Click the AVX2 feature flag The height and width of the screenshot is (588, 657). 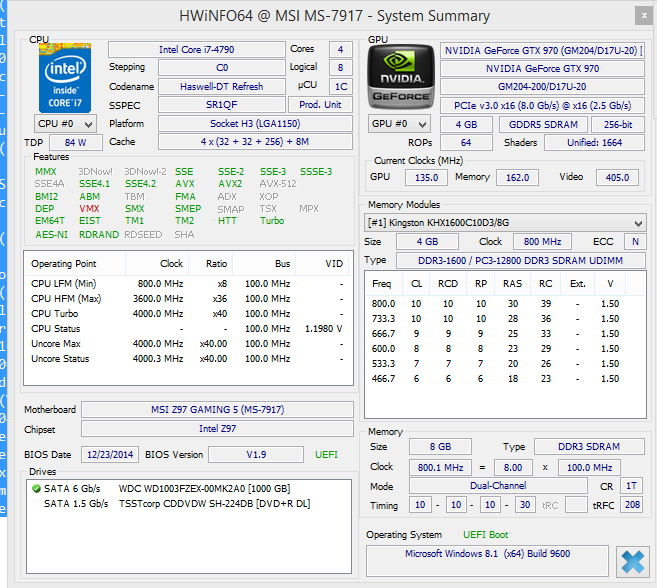[230, 184]
